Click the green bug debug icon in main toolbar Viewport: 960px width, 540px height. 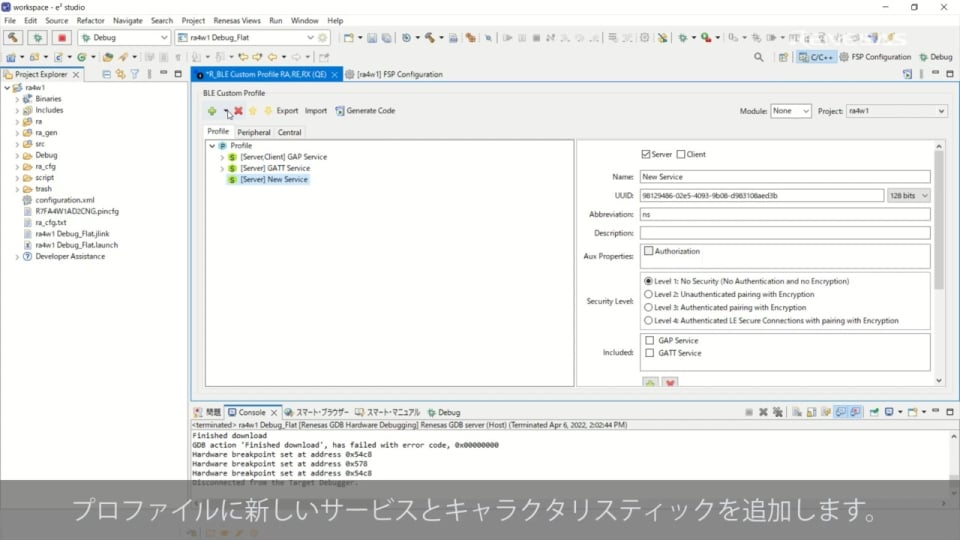click(x=683, y=37)
